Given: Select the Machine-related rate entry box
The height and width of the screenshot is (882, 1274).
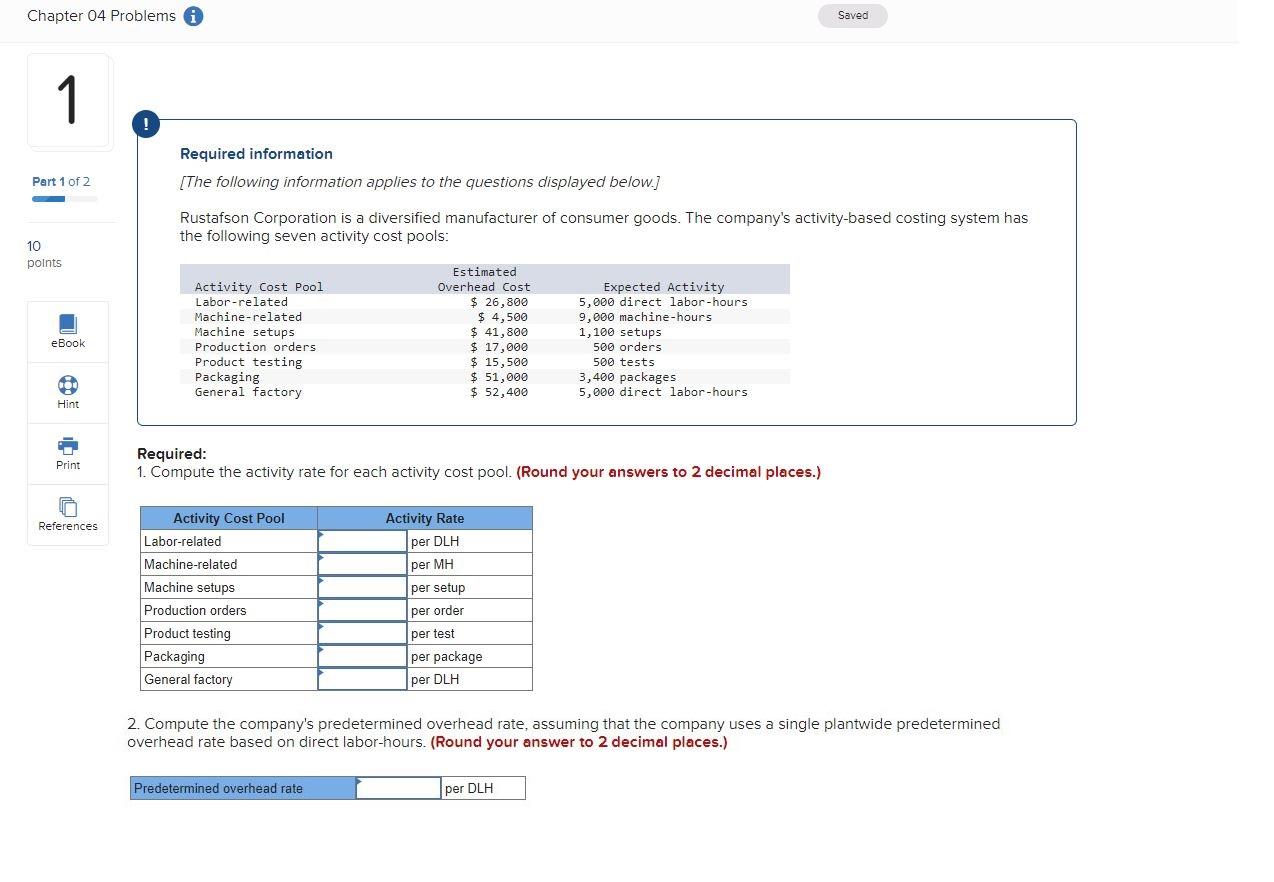Looking at the screenshot, I should (x=361, y=564).
